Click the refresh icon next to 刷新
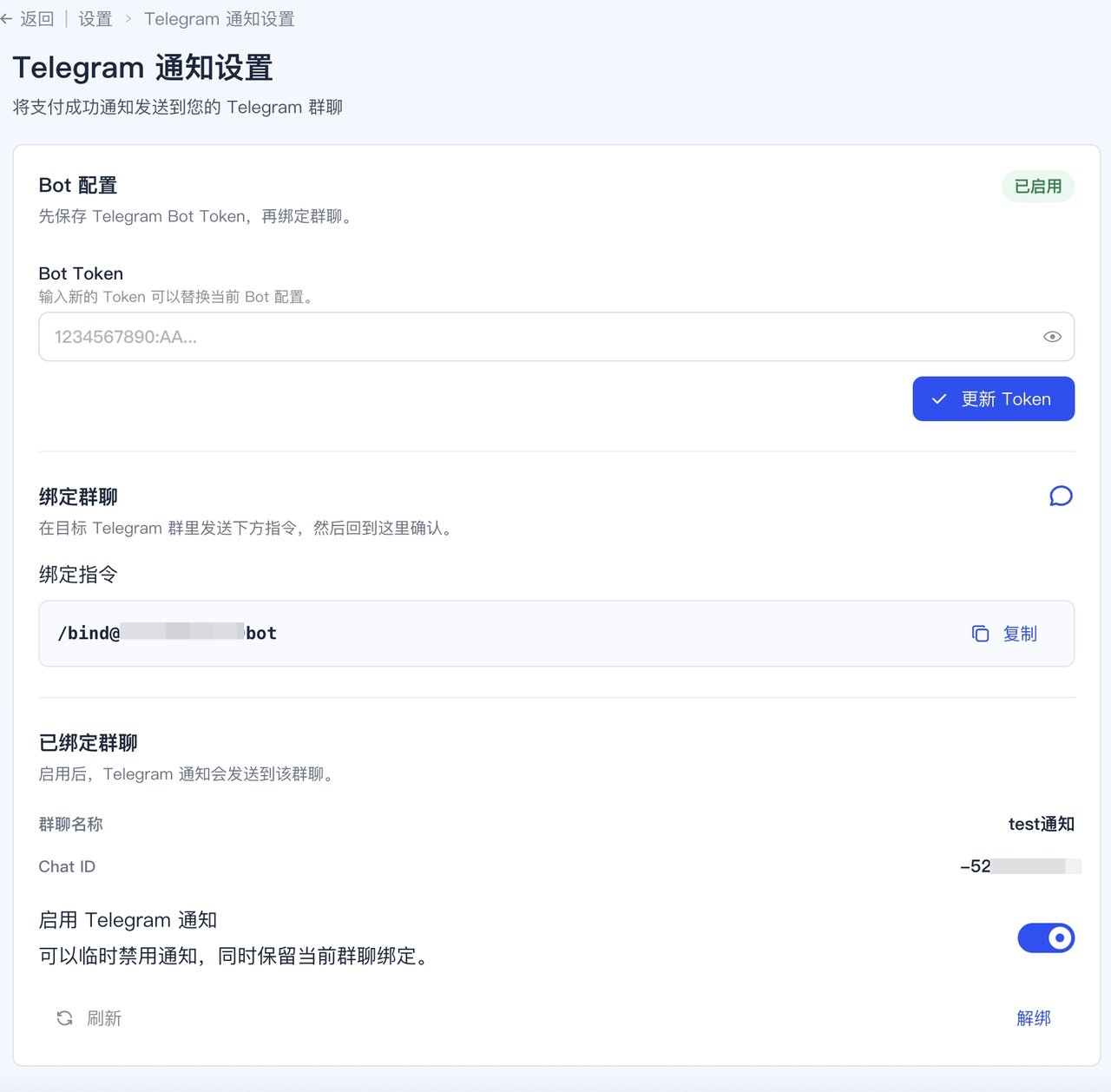 (64, 1018)
